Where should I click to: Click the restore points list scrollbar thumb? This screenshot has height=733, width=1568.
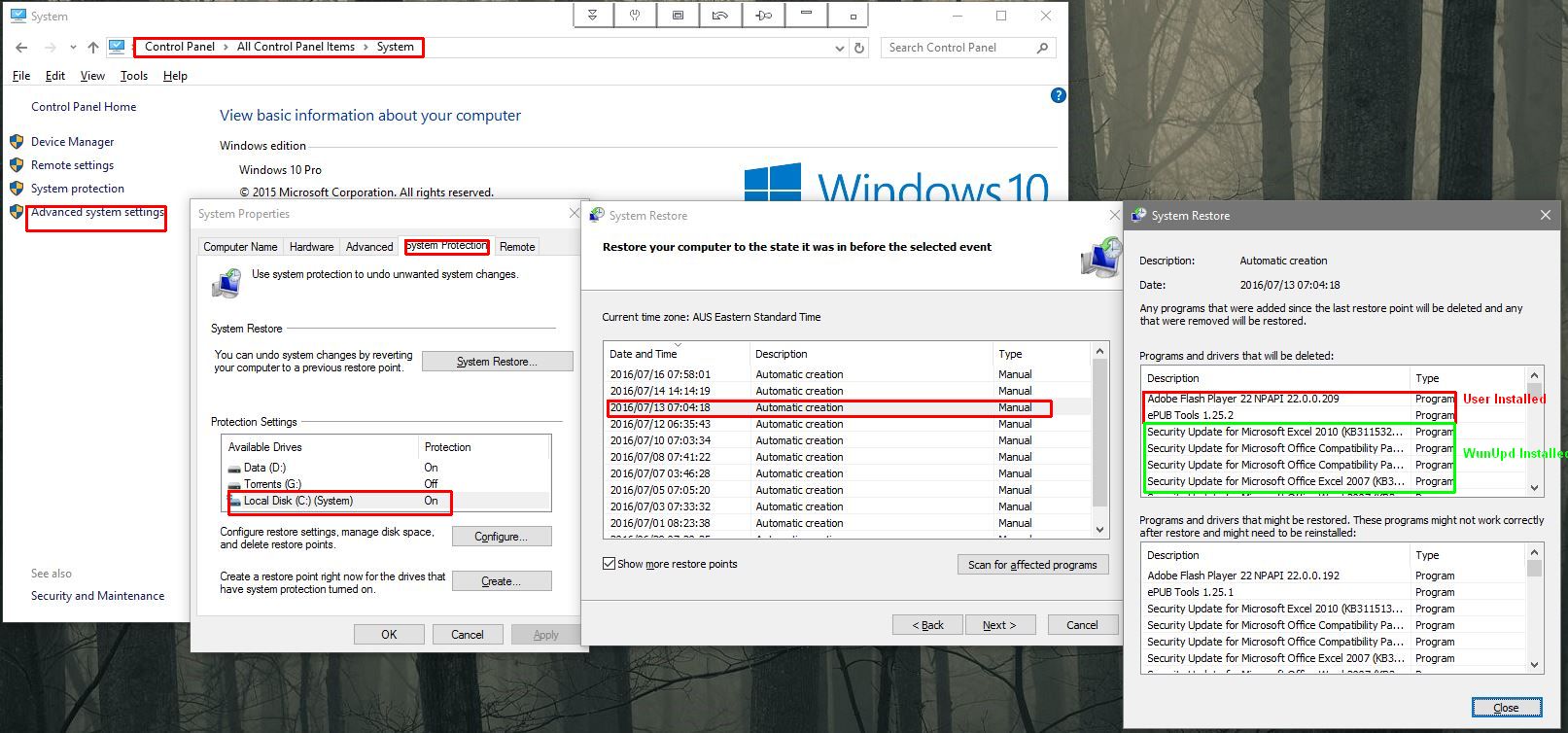click(1100, 433)
